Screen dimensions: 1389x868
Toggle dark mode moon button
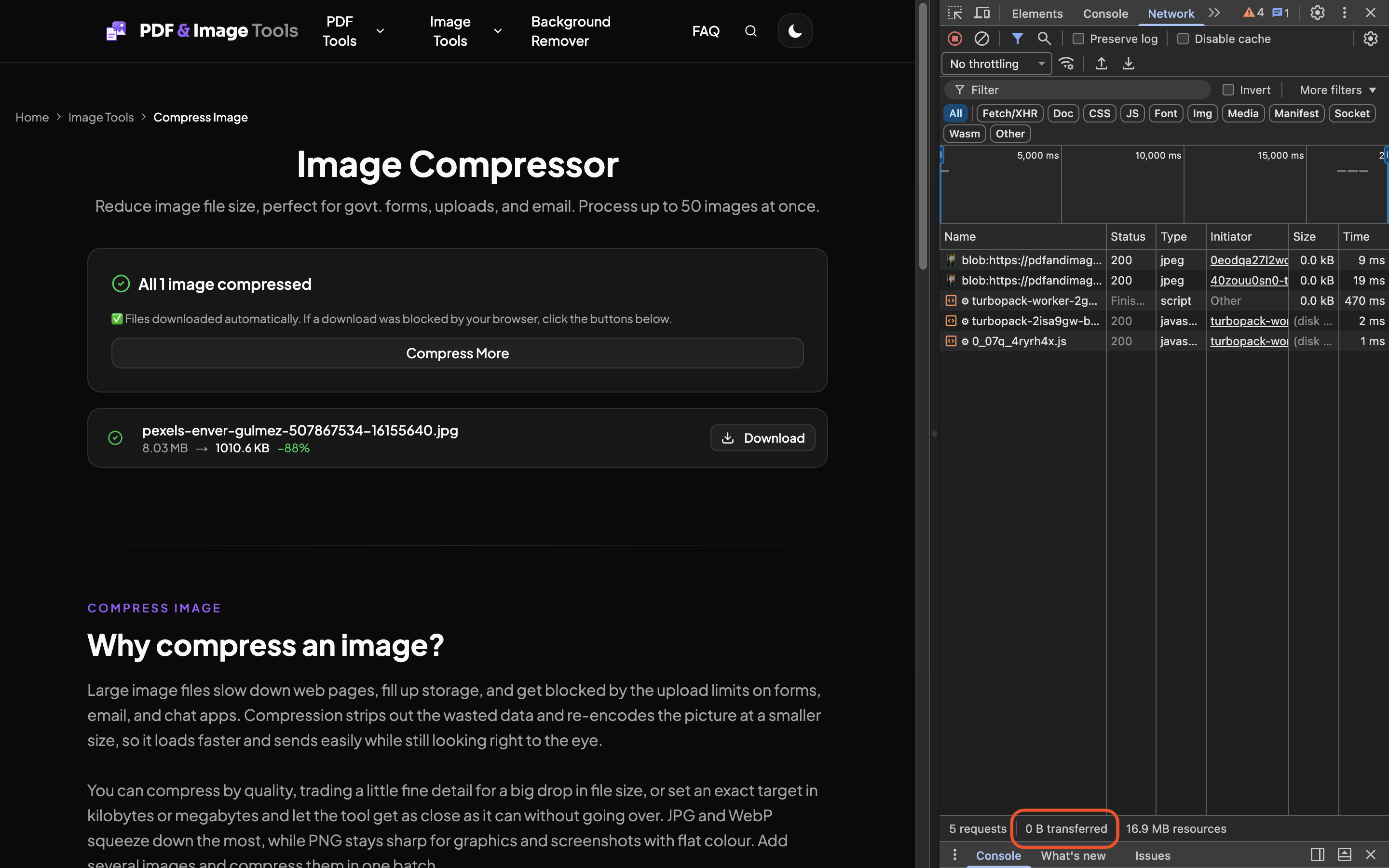795,31
